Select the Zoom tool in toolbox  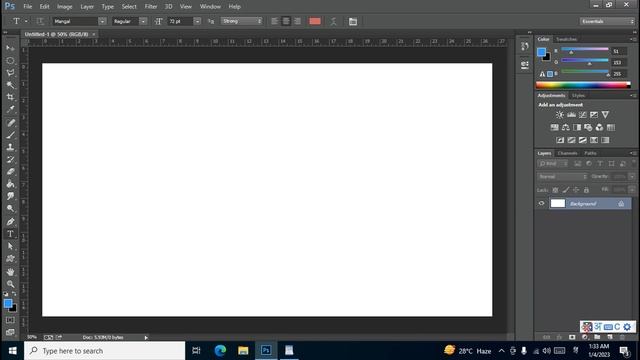(10, 284)
